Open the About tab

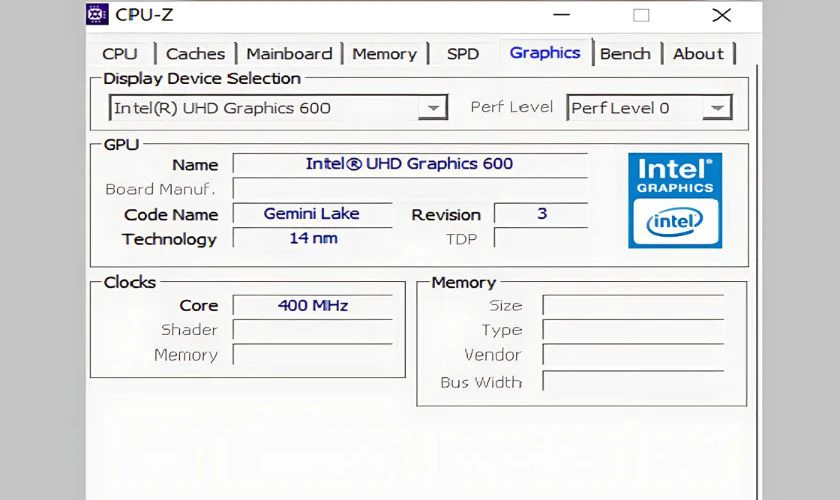tap(699, 54)
